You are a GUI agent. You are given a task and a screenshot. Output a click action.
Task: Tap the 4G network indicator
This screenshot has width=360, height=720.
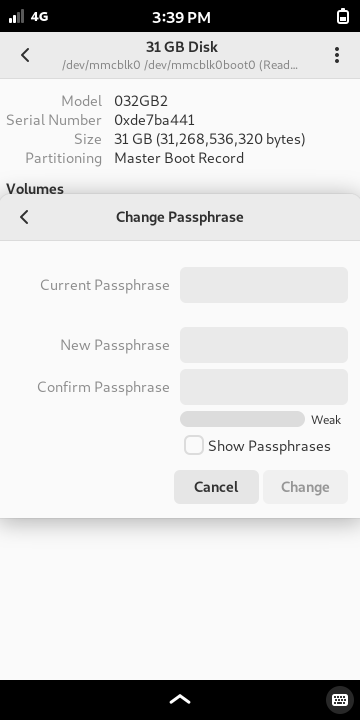click(x=39, y=17)
